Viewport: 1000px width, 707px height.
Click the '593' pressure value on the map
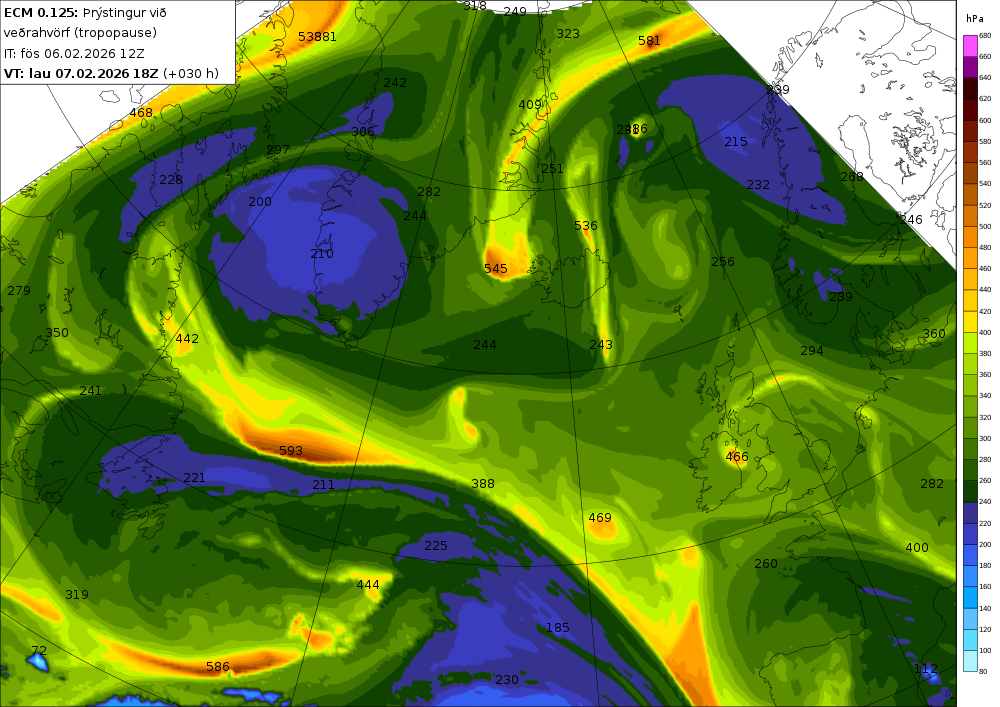(291, 451)
